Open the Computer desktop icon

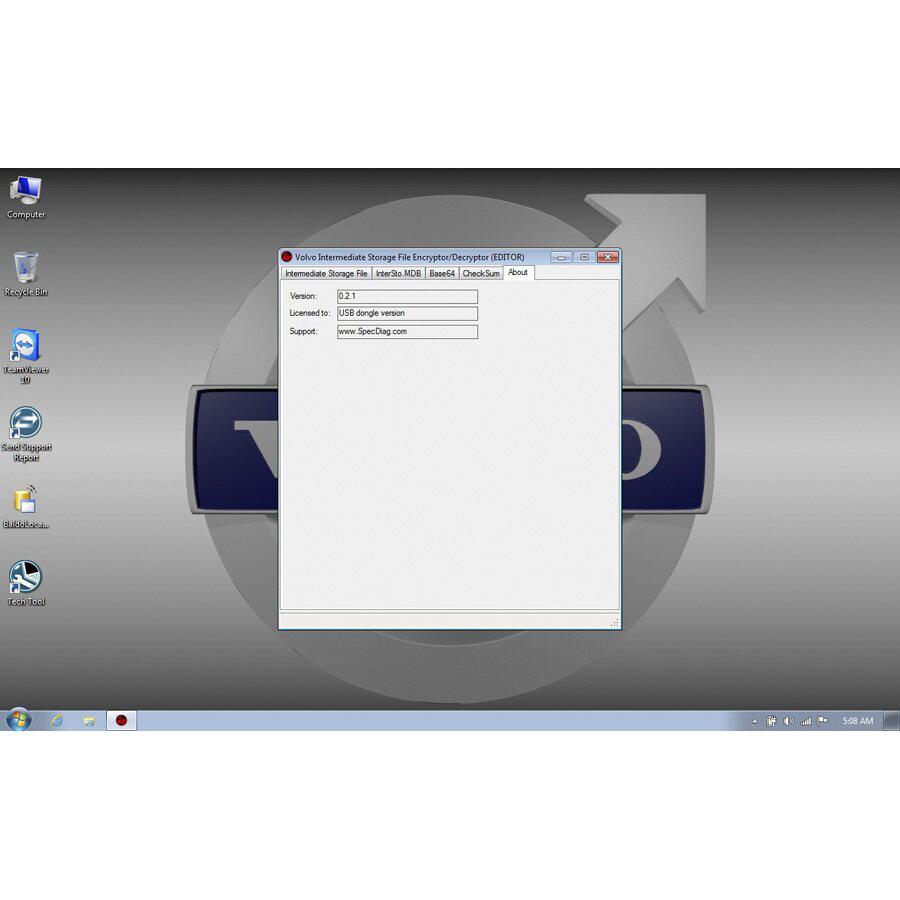tap(26, 197)
